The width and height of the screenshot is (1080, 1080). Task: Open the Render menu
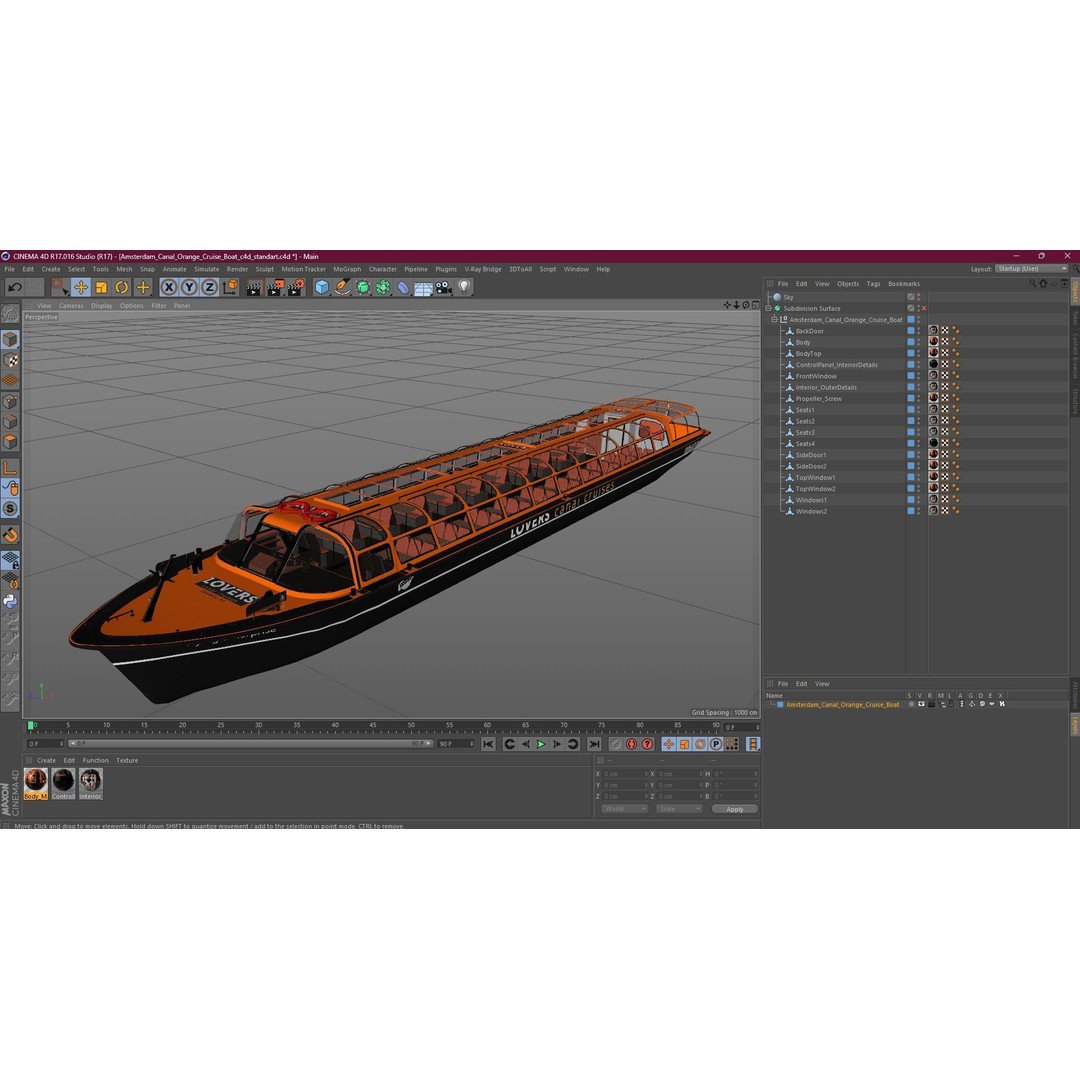(x=237, y=269)
